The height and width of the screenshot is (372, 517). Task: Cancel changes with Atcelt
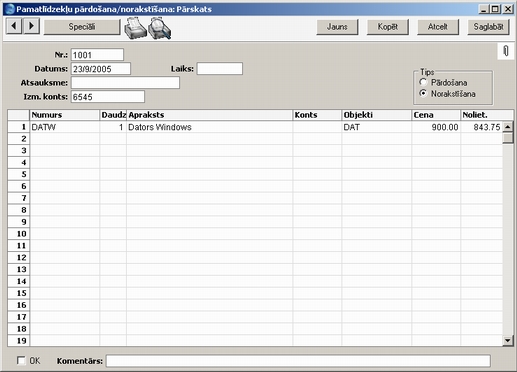[x=438, y=27]
